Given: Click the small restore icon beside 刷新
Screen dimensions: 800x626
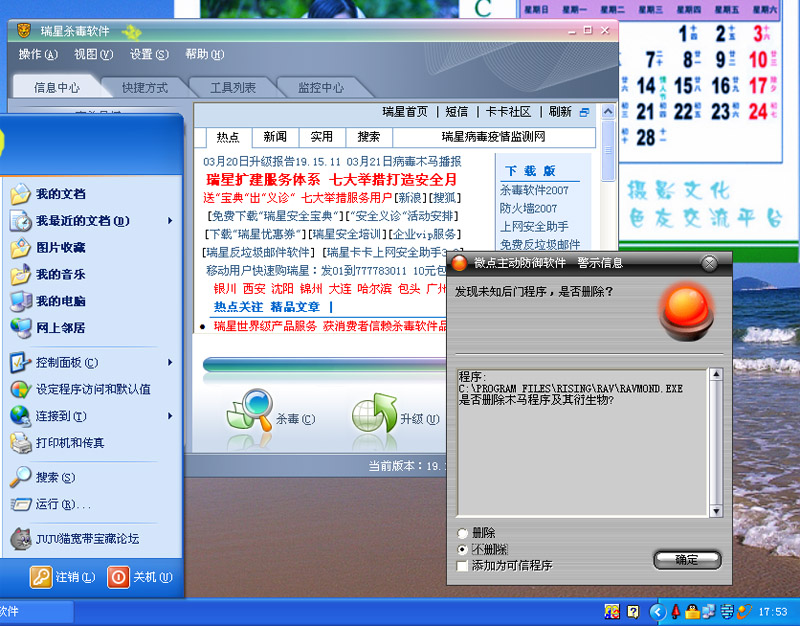Looking at the screenshot, I should coord(585,112).
